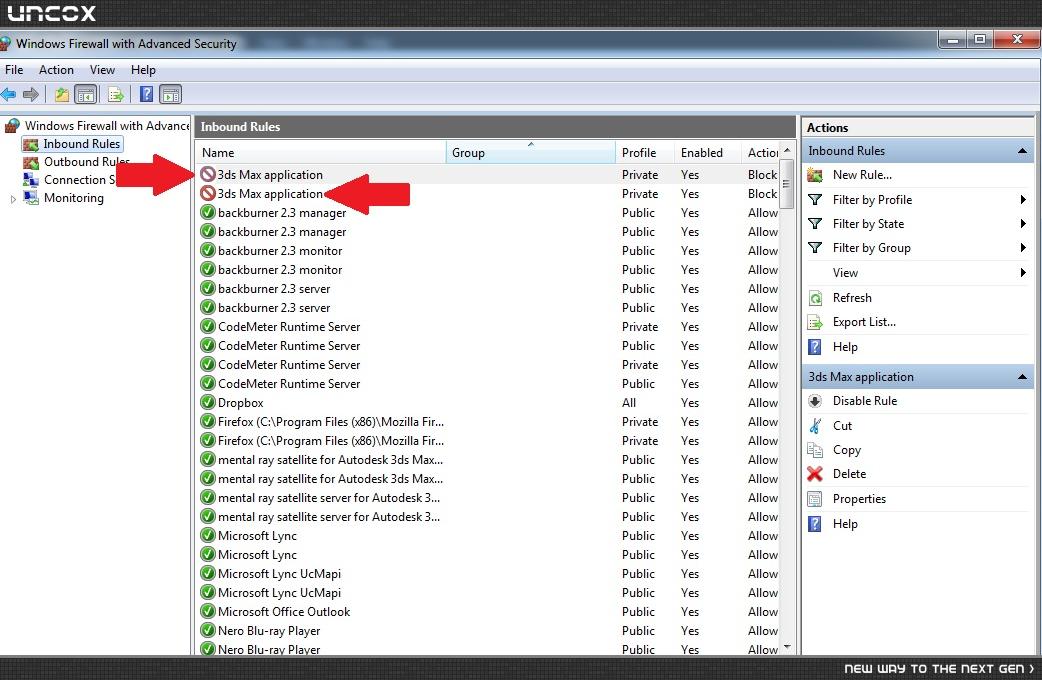Click the Cut scissors icon

coord(815,425)
